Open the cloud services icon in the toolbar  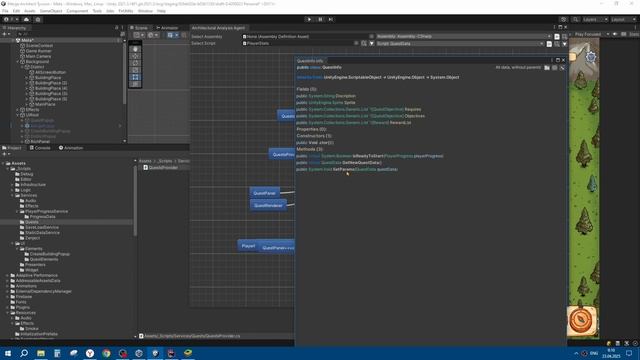pos(27,19)
